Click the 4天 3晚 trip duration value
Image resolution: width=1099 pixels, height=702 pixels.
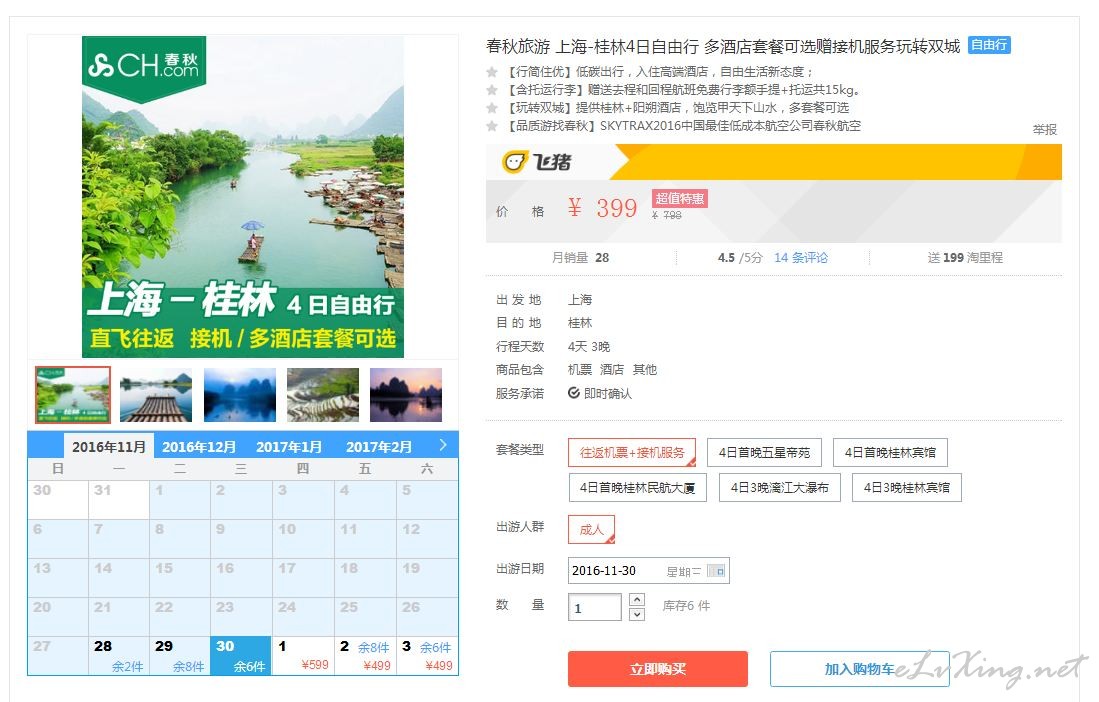589,347
